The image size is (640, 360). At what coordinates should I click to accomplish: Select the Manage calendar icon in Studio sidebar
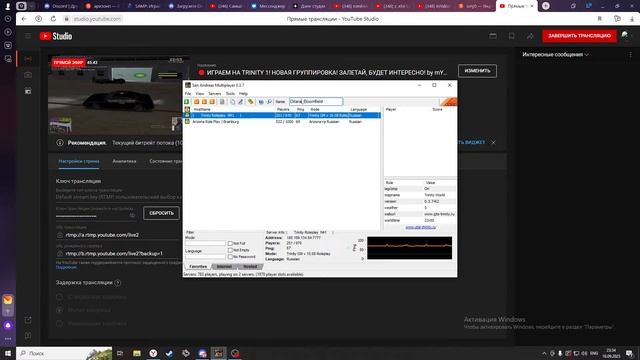coord(28,91)
